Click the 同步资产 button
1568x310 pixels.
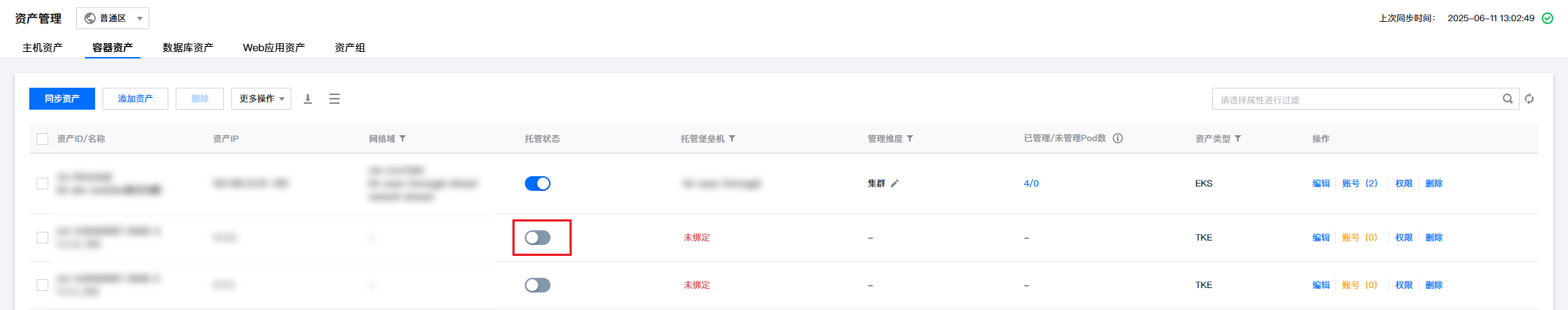tap(62, 99)
